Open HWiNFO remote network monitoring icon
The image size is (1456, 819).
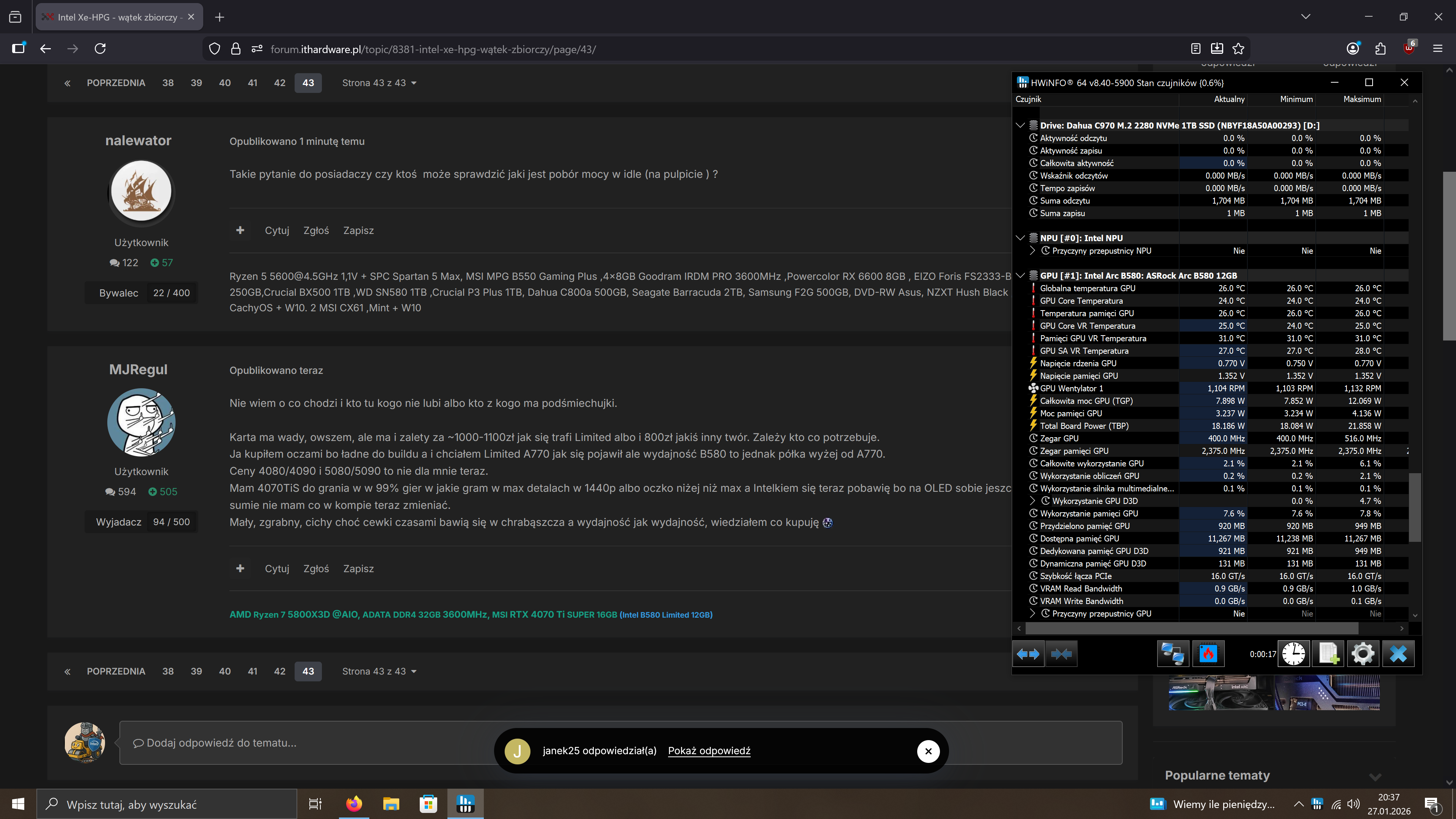1173,654
